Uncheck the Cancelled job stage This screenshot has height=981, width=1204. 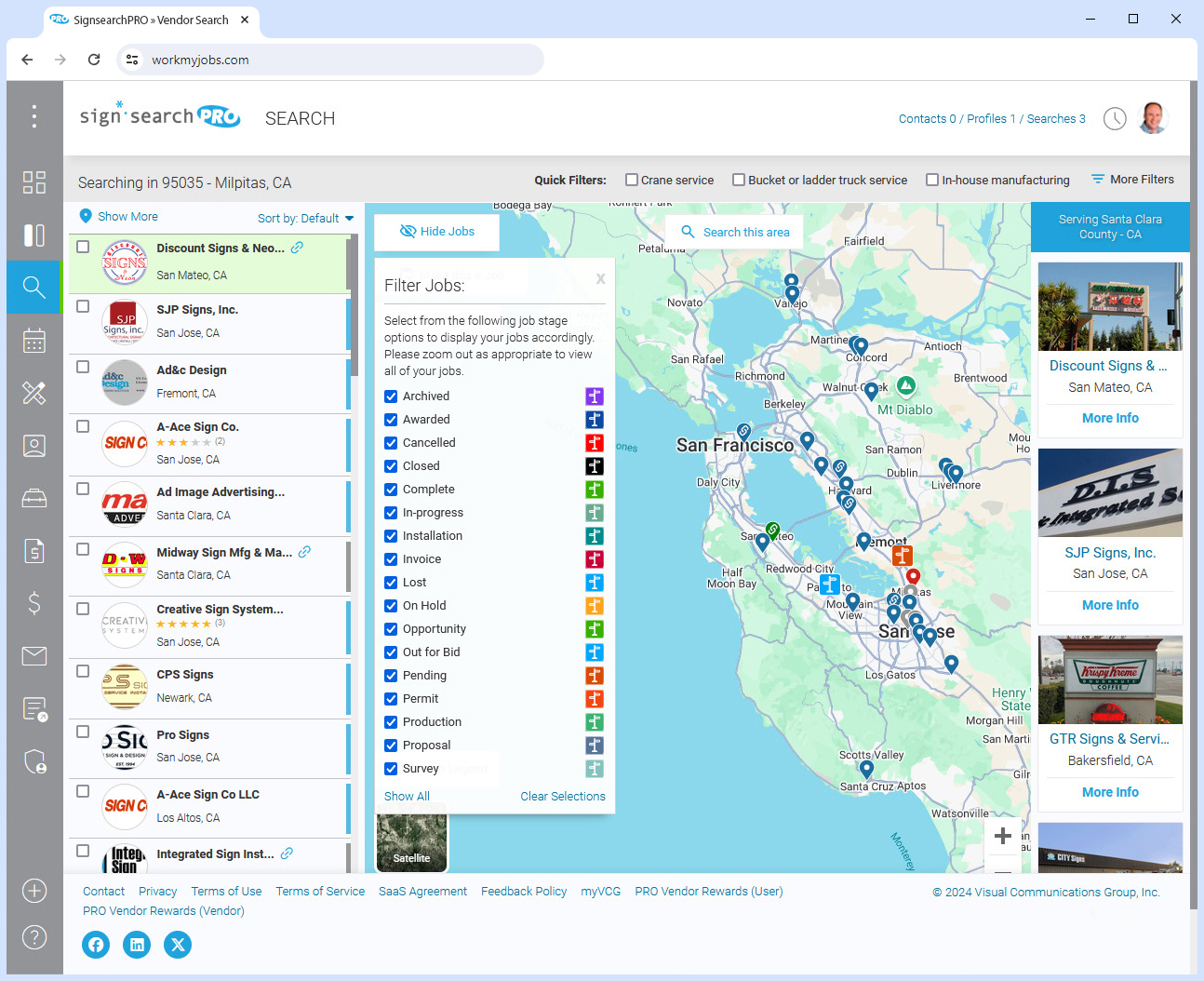391,443
